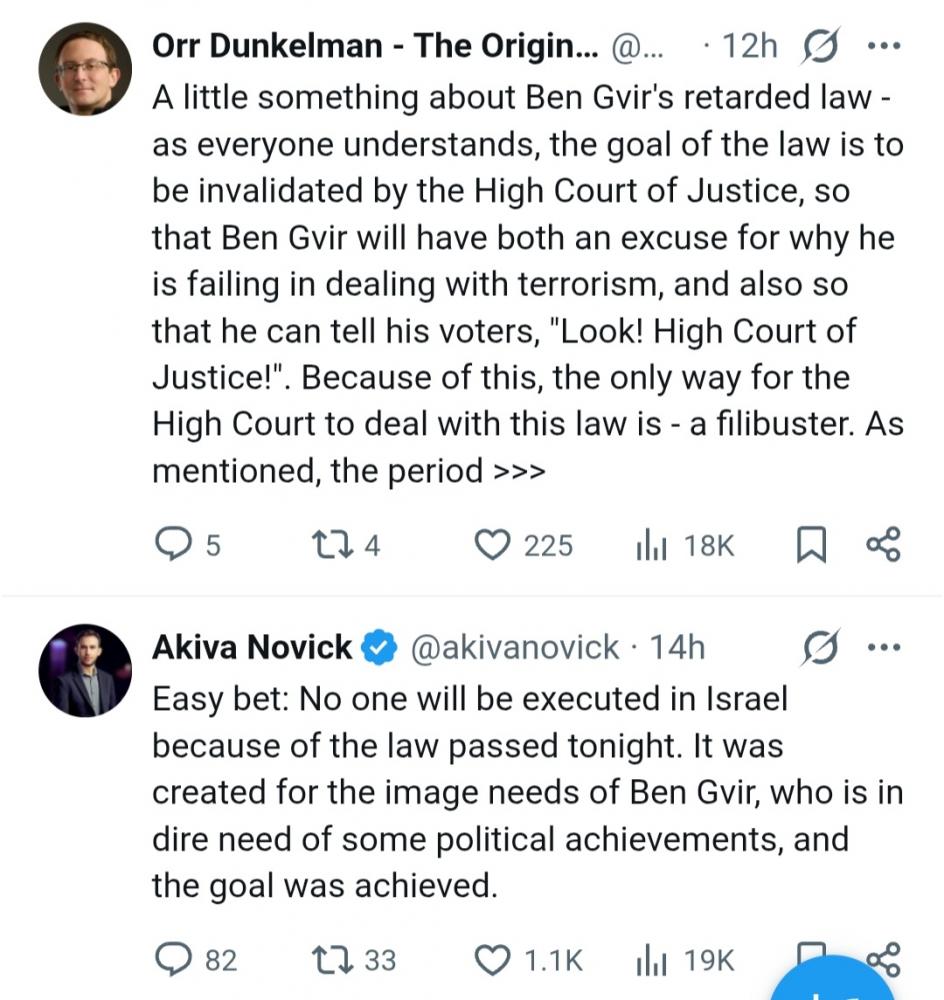944x1000 pixels.
Task: Open more options on Orr Dunkelman's tweet
Action: coord(883,47)
